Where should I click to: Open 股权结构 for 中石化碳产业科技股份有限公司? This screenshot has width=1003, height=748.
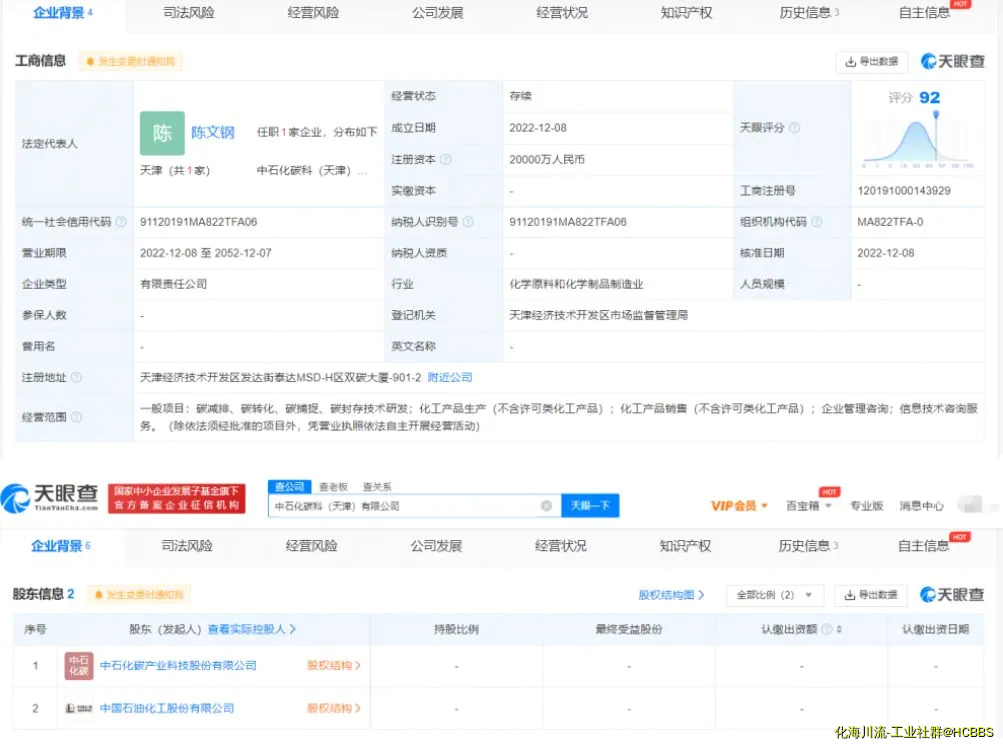tap(333, 665)
